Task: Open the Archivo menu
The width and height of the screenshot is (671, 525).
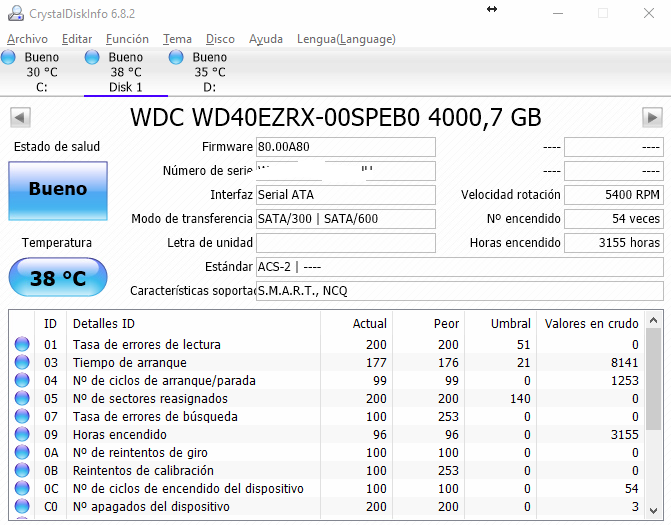Action: [27, 39]
